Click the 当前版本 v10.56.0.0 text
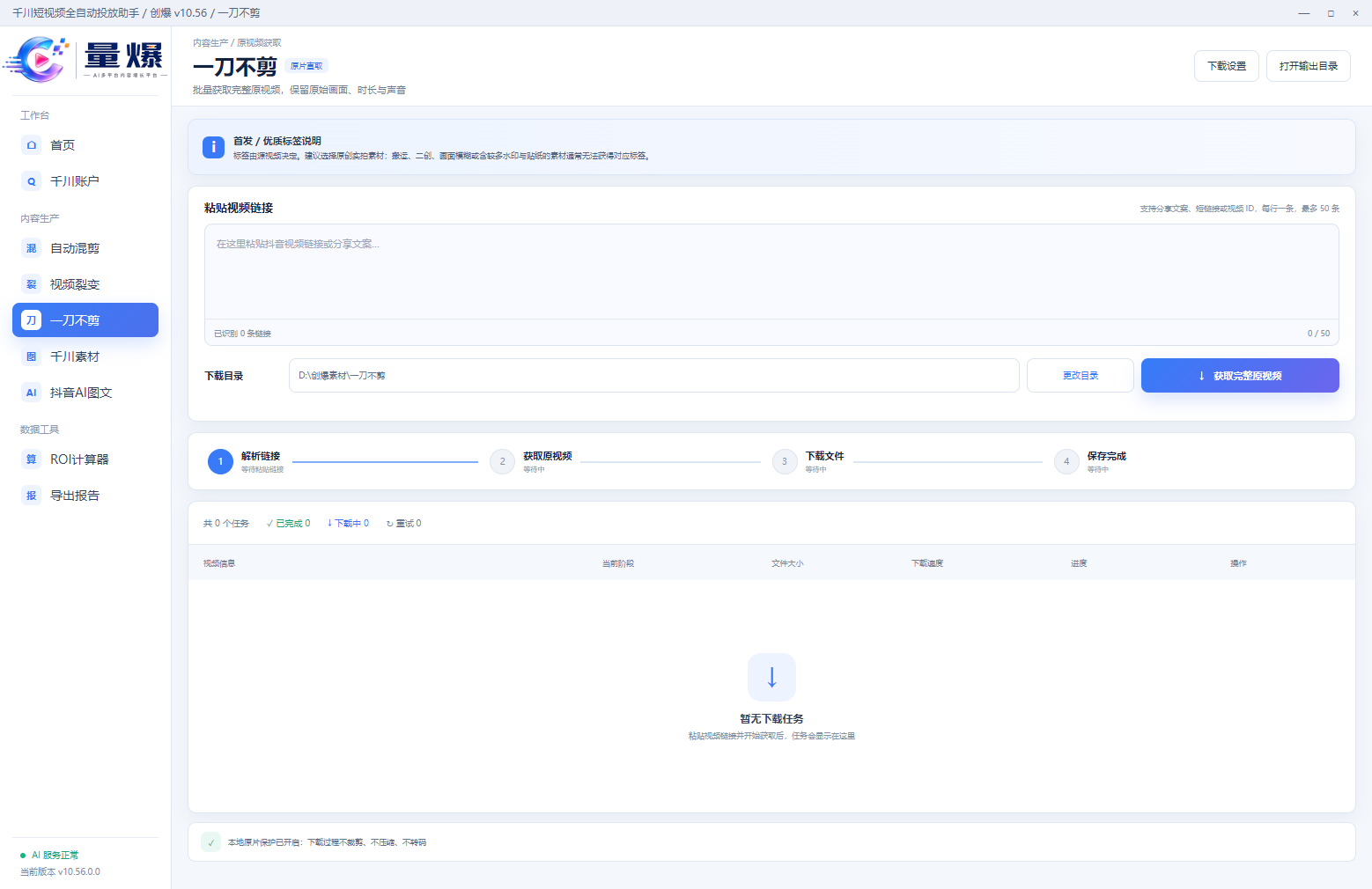 click(x=61, y=872)
